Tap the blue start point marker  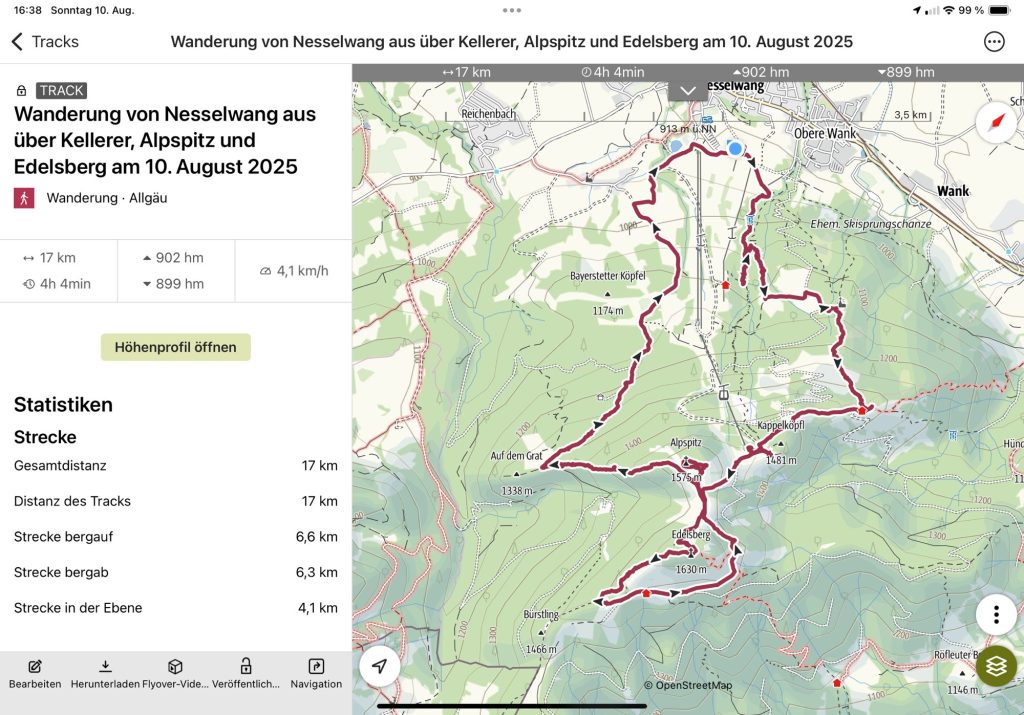[736, 149]
